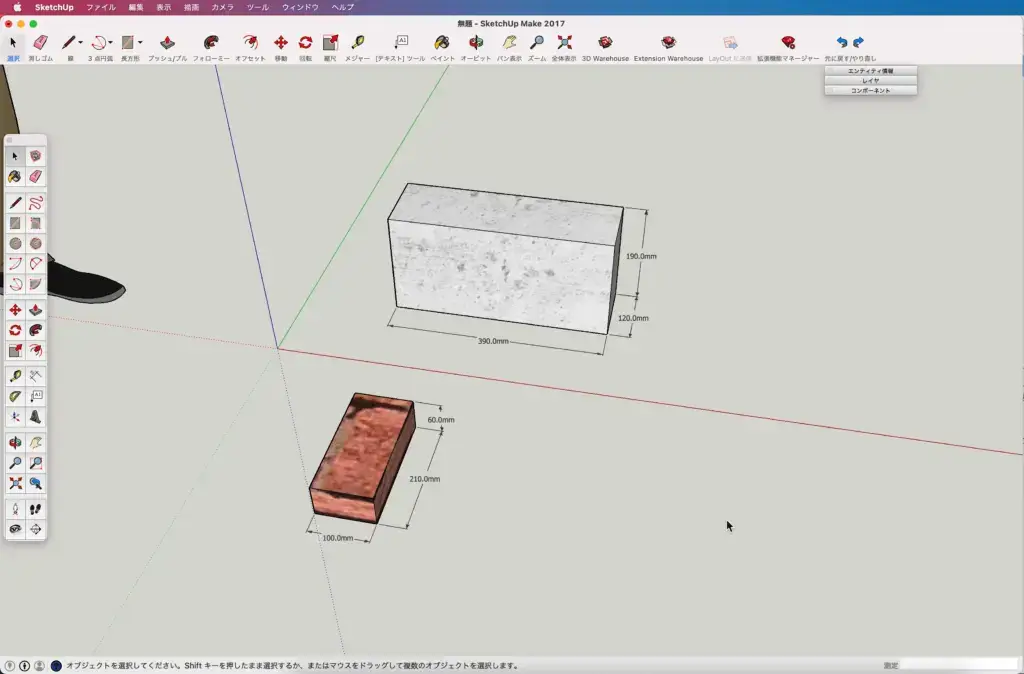Activate Axes tool in floating palette

point(15,417)
